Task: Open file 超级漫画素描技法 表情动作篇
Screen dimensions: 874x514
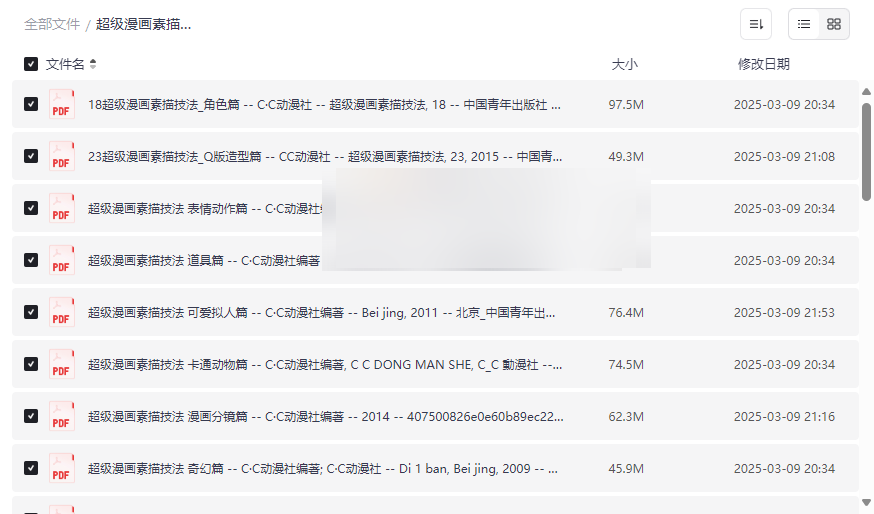Action: pos(205,208)
